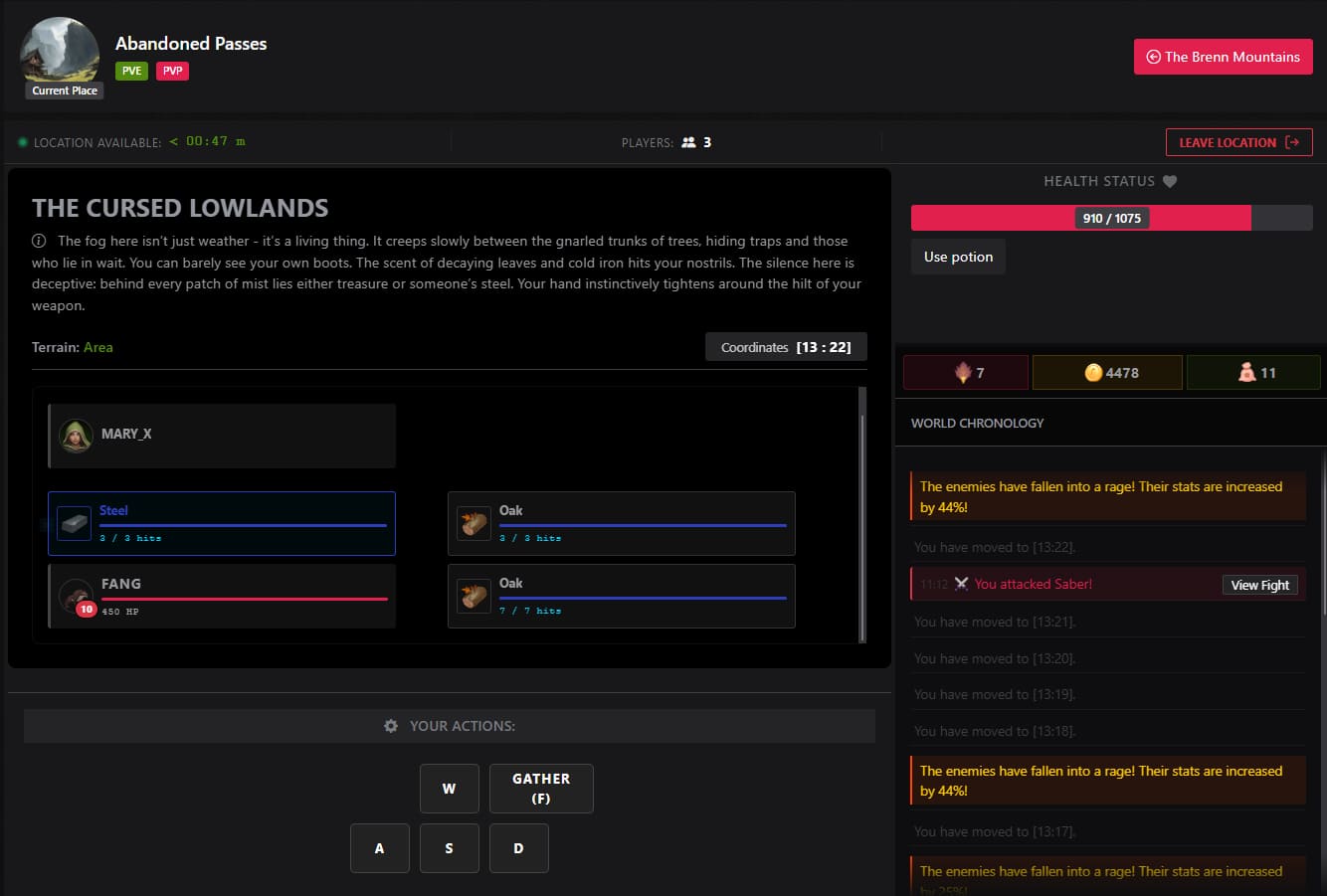Select MARY_X player avatar icon
Image resolution: width=1327 pixels, height=896 pixels.
[x=77, y=435]
